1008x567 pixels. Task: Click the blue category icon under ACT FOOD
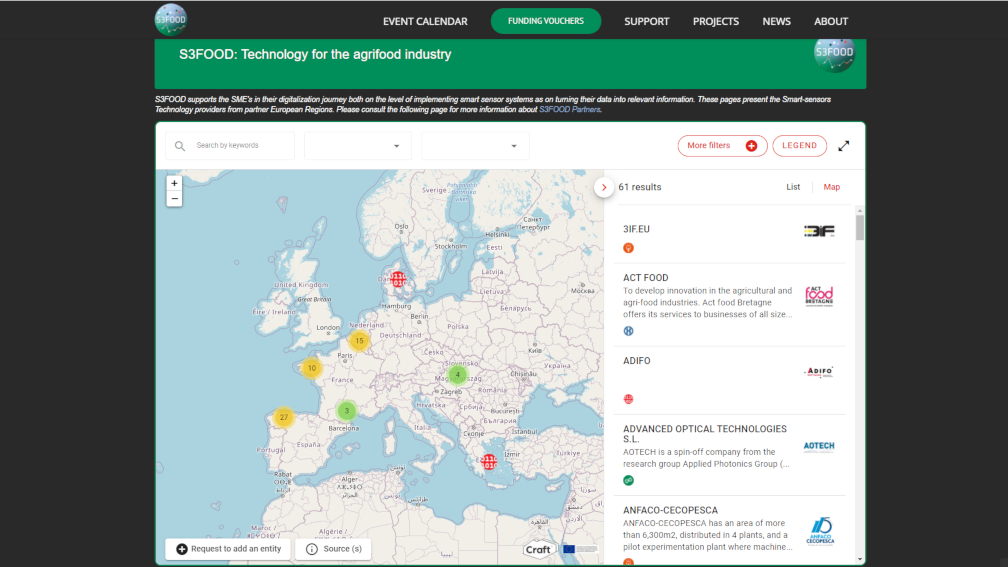click(x=629, y=331)
